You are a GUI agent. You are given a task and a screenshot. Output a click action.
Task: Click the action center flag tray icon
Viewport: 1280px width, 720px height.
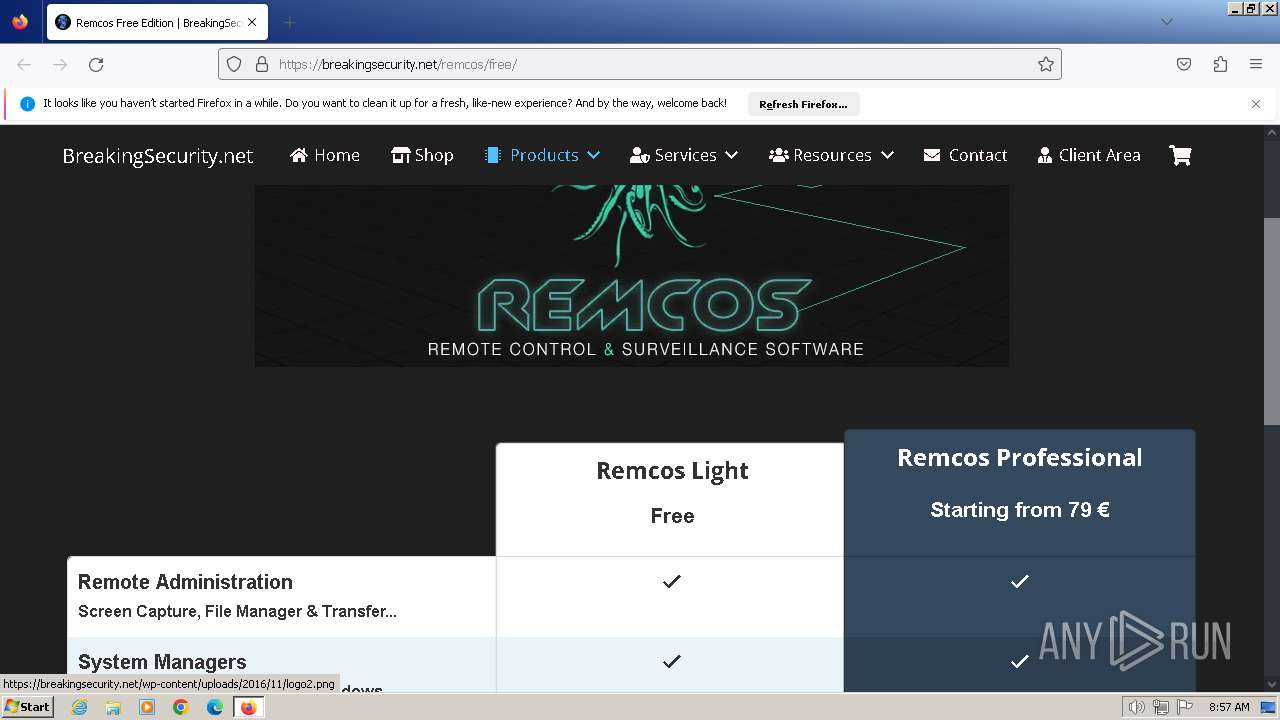coord(1185,707)
